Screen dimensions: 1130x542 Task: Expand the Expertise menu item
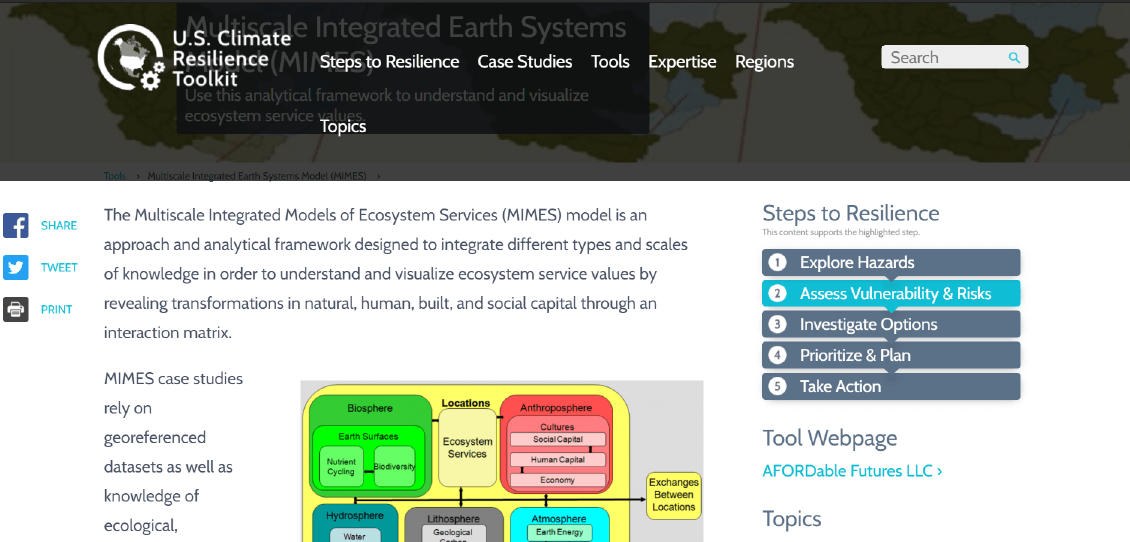(682, 62)
